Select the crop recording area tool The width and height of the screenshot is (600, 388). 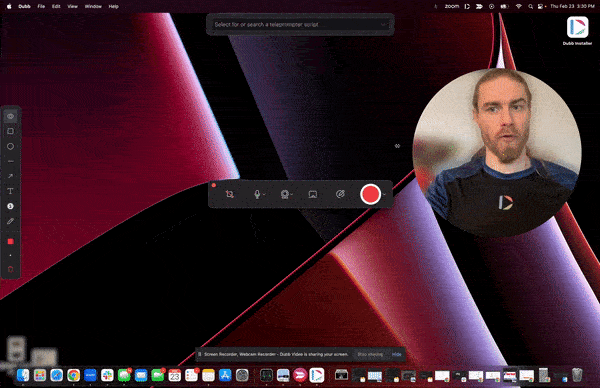pos(230,194)
